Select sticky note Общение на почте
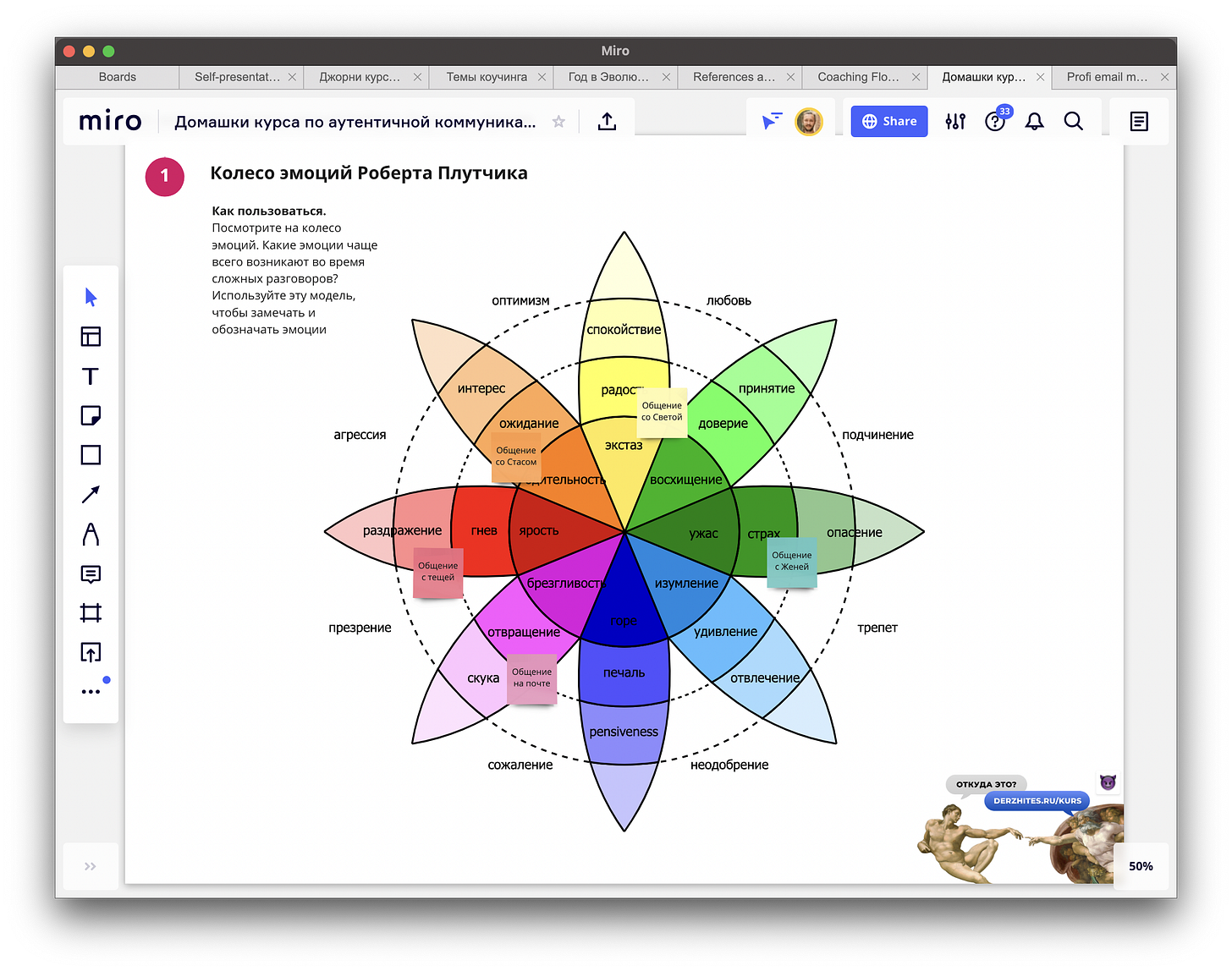This screenshot has width=1232, height=971. (531, 679)
